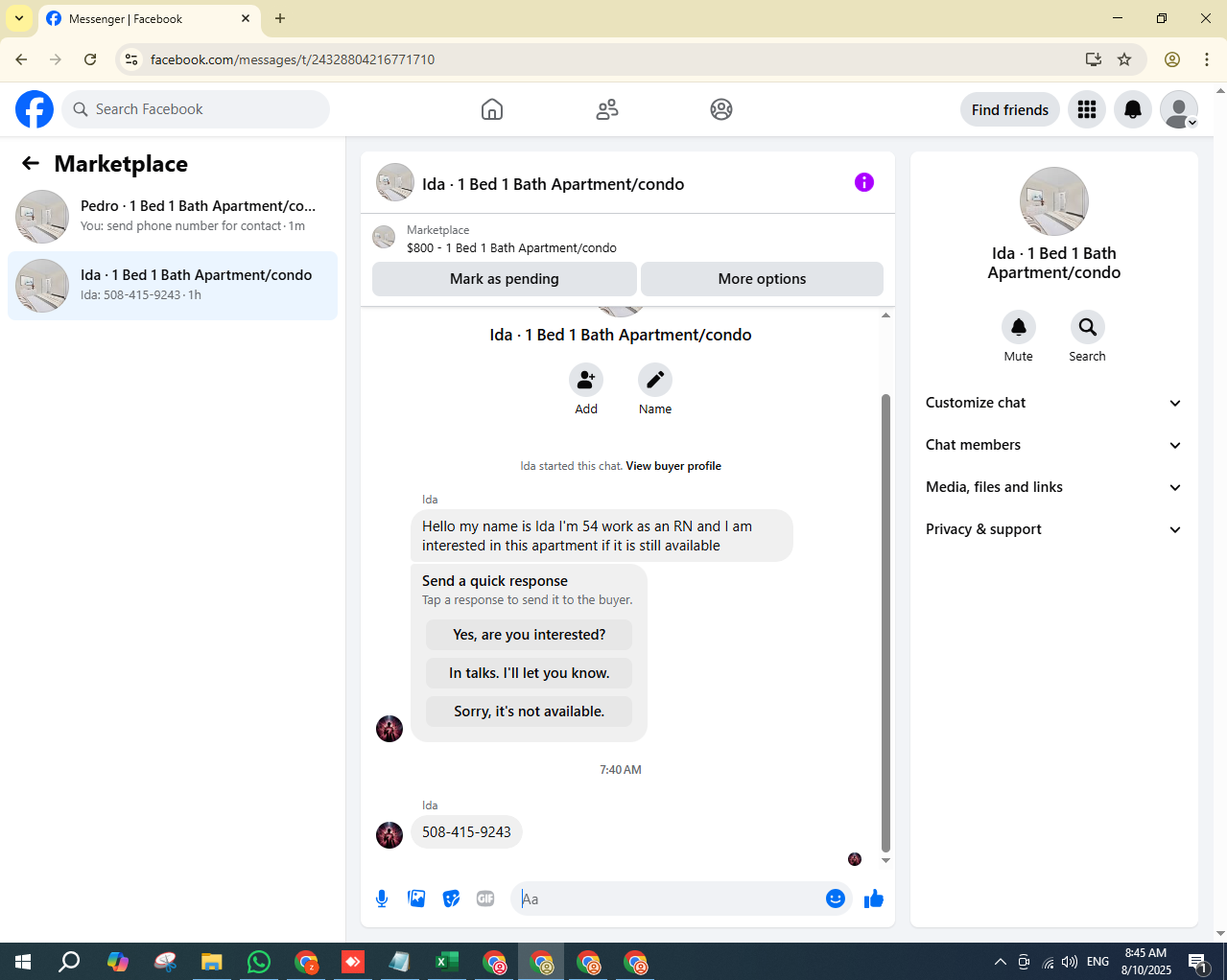Attach a file with the photo icon
The width and height of the screenshot is (1227, 980).
pos(416,898)
